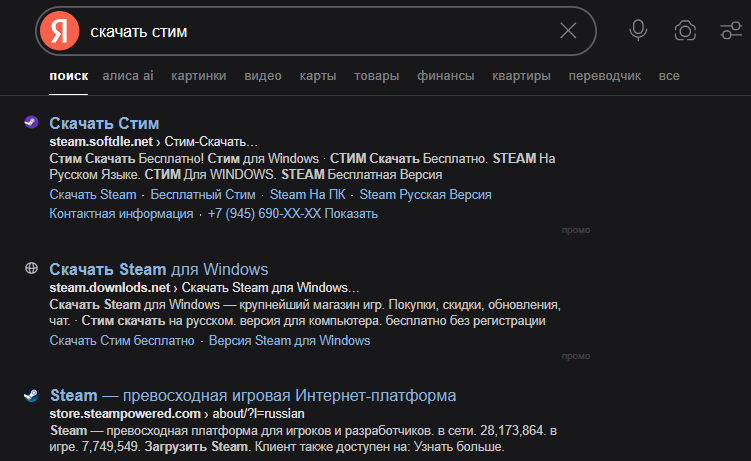Go to the 'видео' tab
The height and width of the screenshot is (461, 751).
point(263,76)
